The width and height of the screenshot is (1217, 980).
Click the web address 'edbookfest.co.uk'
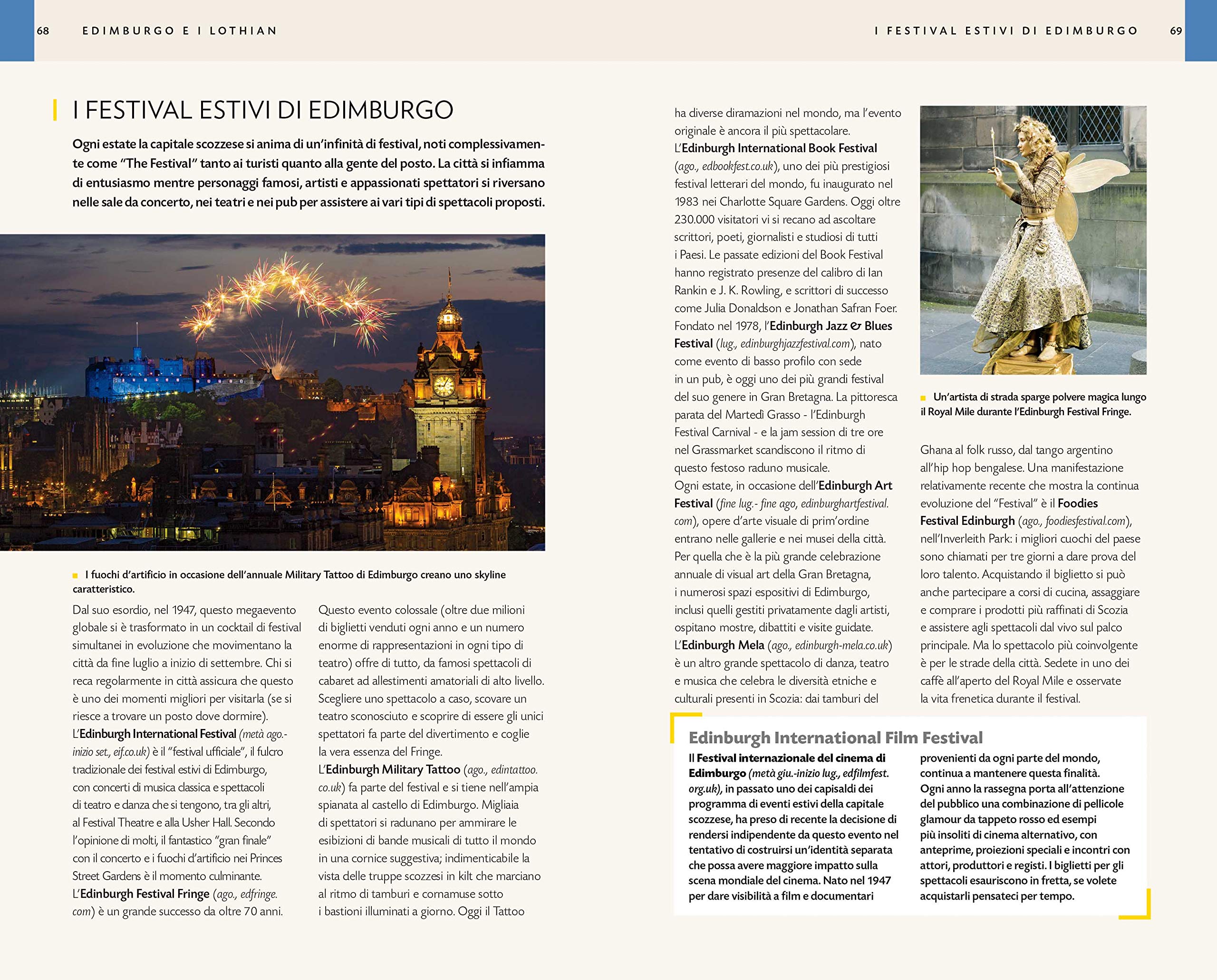click(737, 166)
